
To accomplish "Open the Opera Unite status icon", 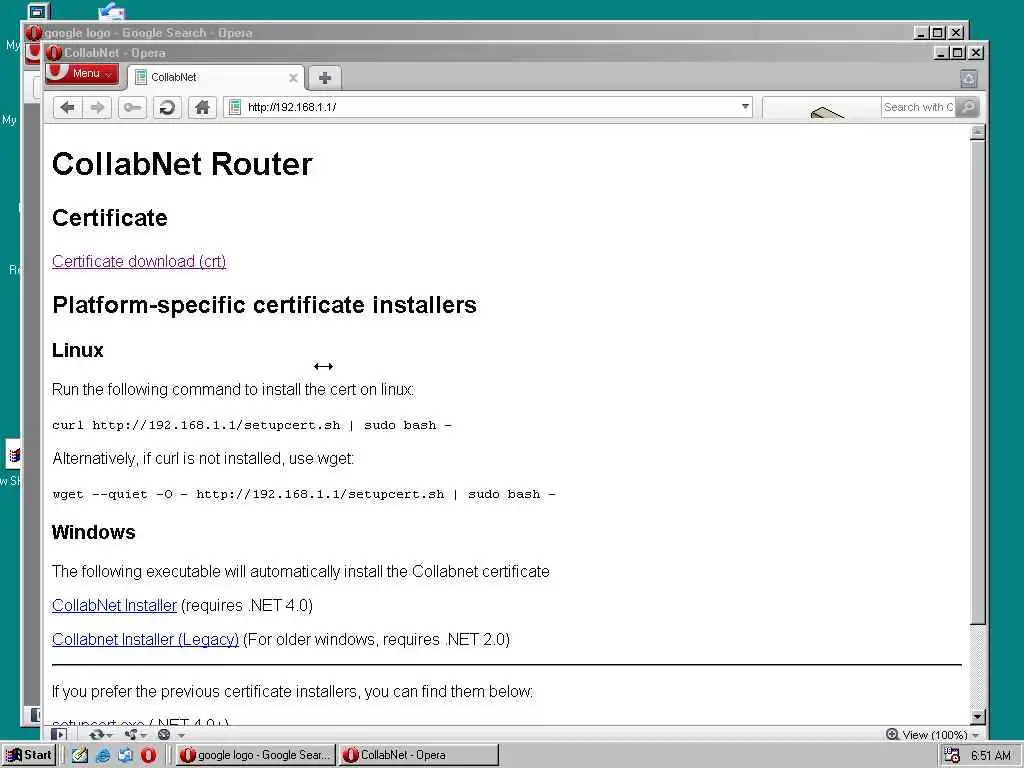I will click(x=131, y=734).
